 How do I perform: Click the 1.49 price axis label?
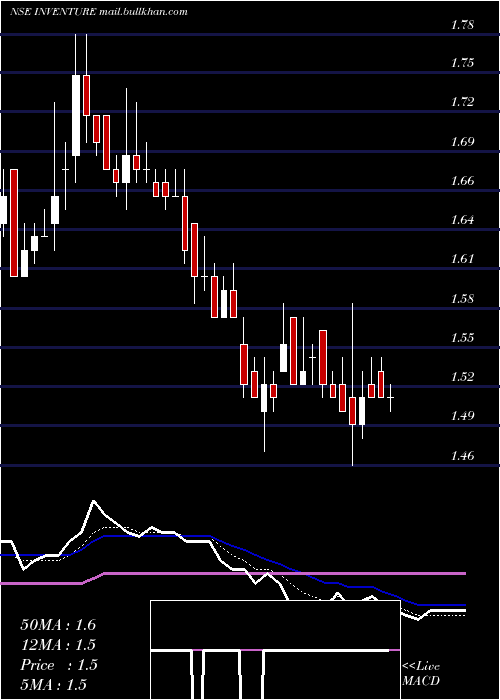click(462, 416)
